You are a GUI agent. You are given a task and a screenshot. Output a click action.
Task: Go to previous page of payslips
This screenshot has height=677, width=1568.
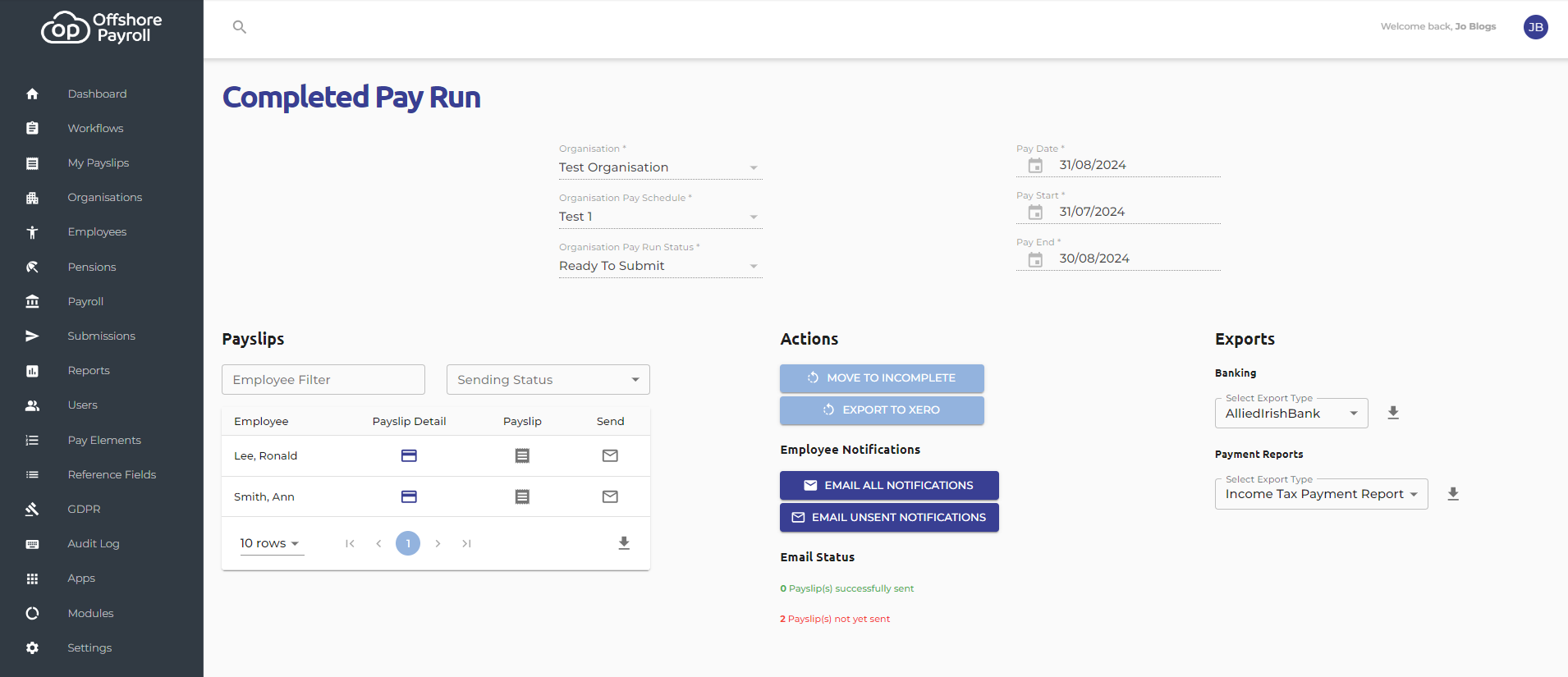point(378,543)
